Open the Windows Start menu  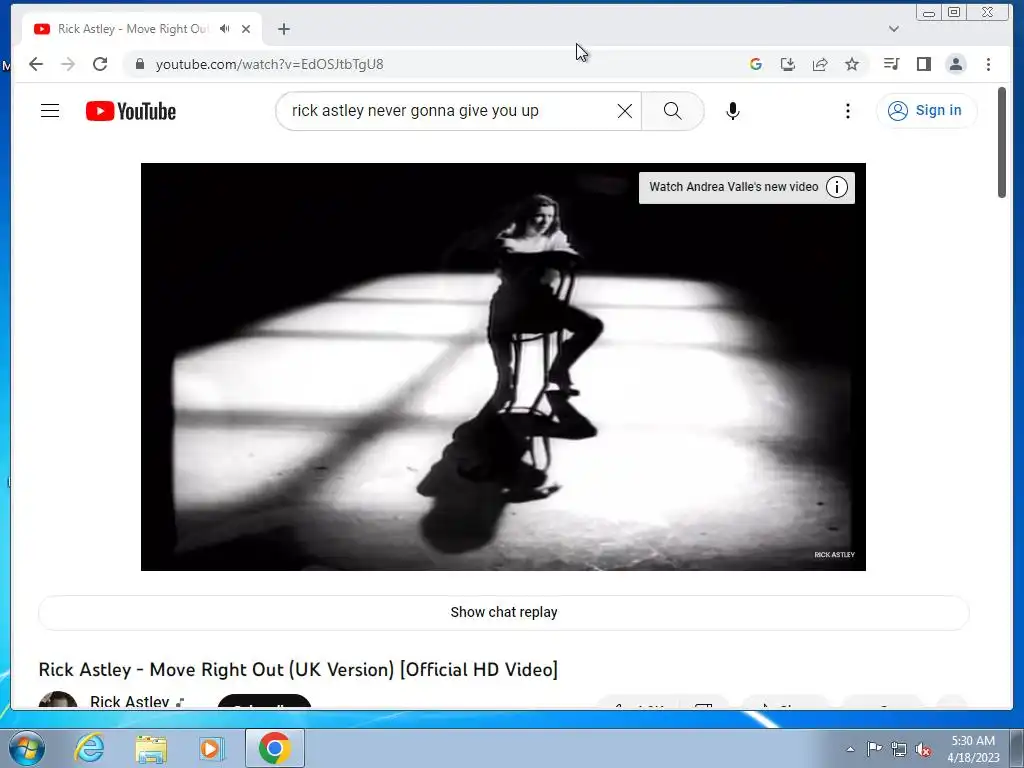pyautogui.click(x=26, y=748)
